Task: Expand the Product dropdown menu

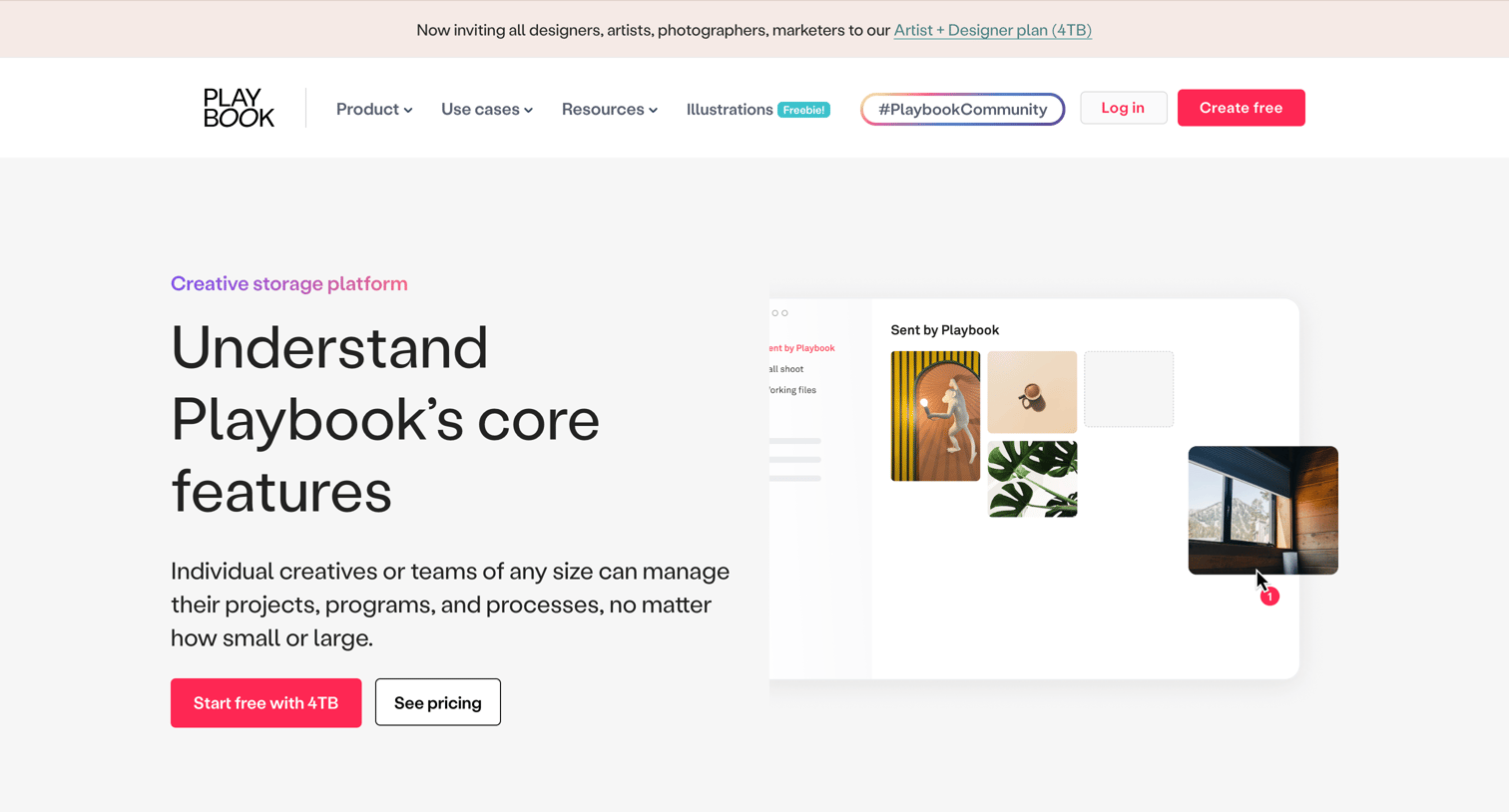Action: [374, 109]
